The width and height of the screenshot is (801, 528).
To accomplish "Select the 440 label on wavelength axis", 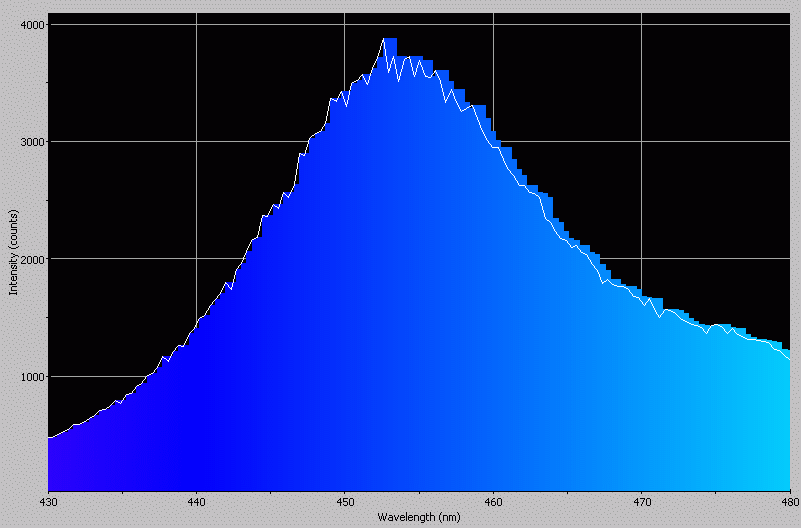I will click(196, 503).
